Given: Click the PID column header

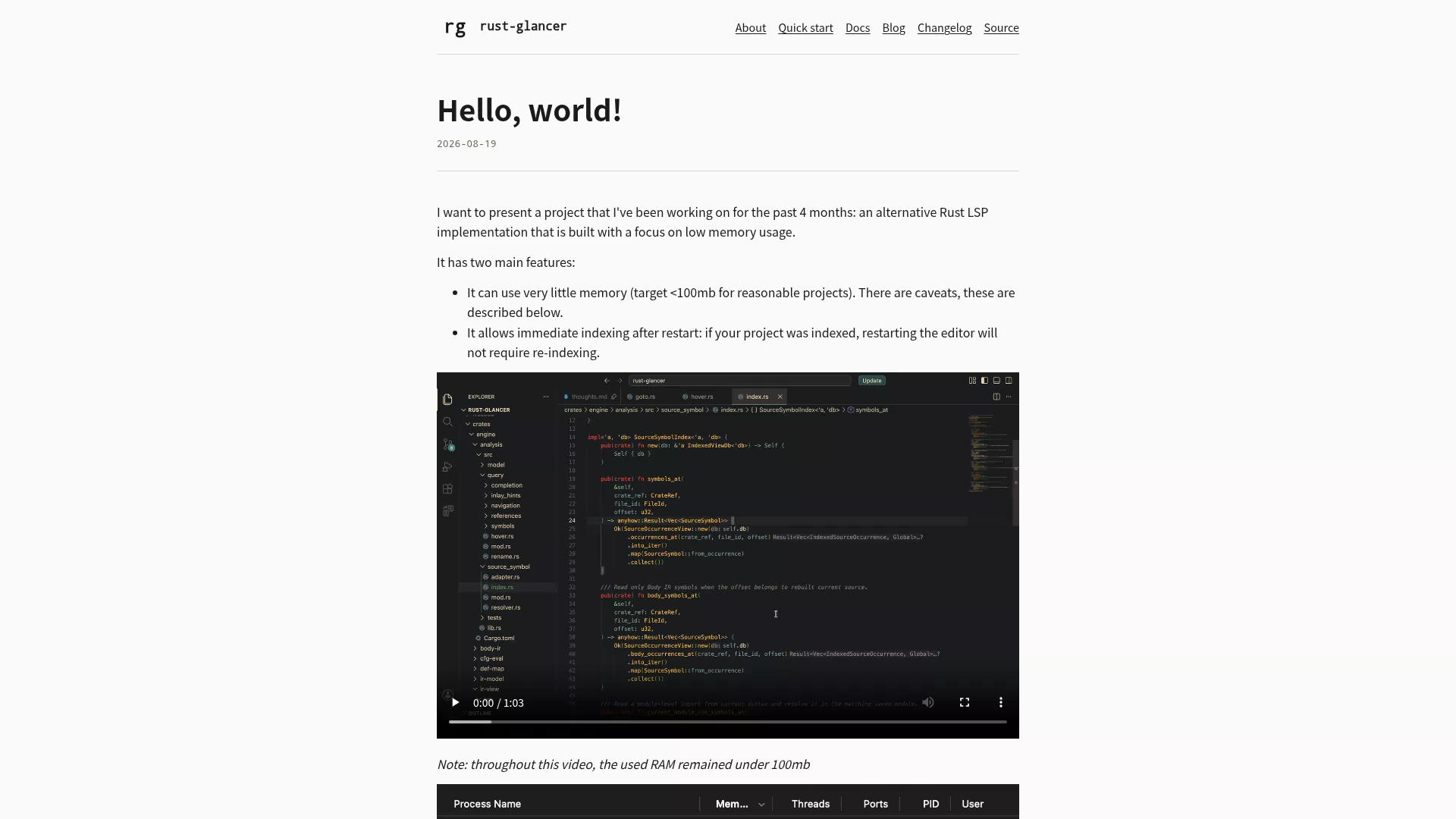Looking at the screenshot, I should coord(931,804).
